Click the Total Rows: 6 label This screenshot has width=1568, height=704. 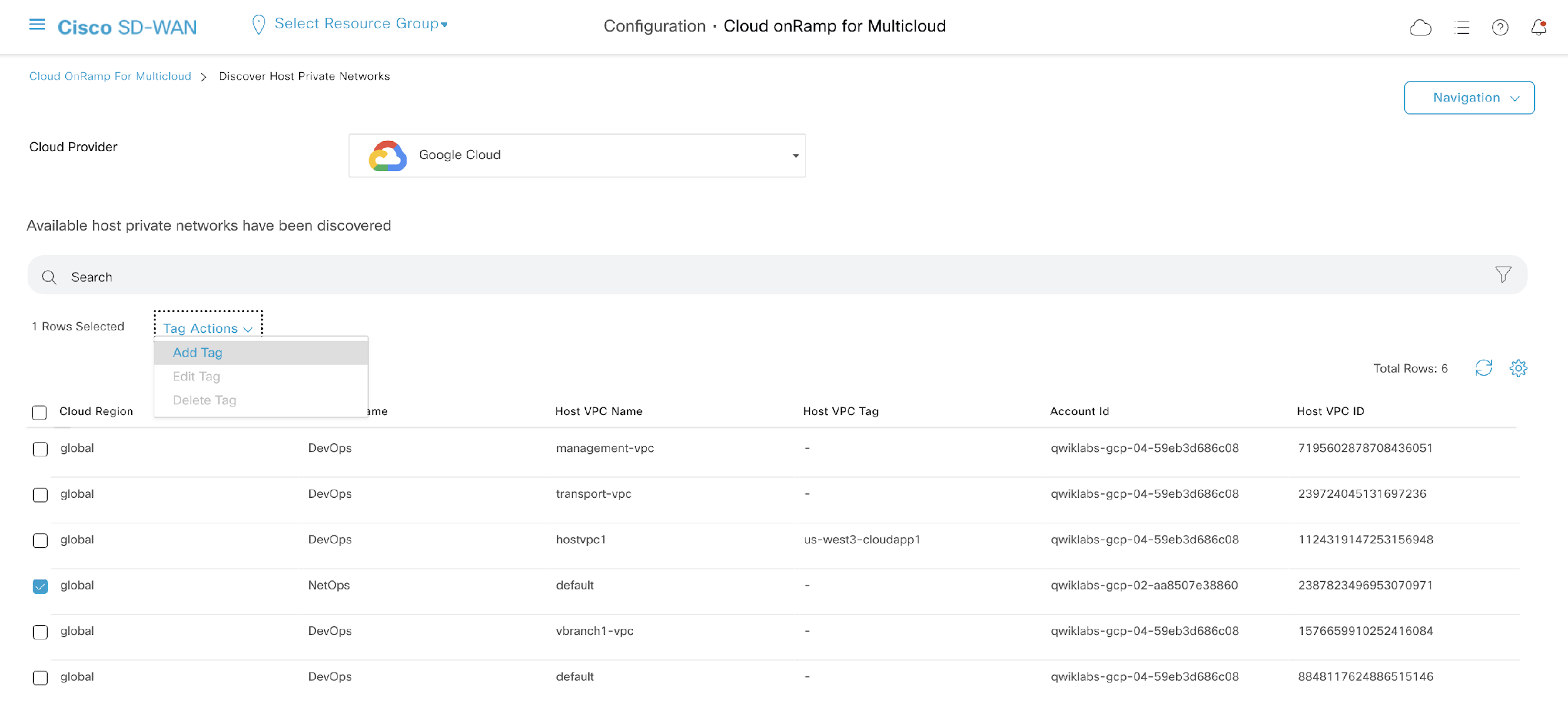pyautogui.click(x=1410, y=369)
